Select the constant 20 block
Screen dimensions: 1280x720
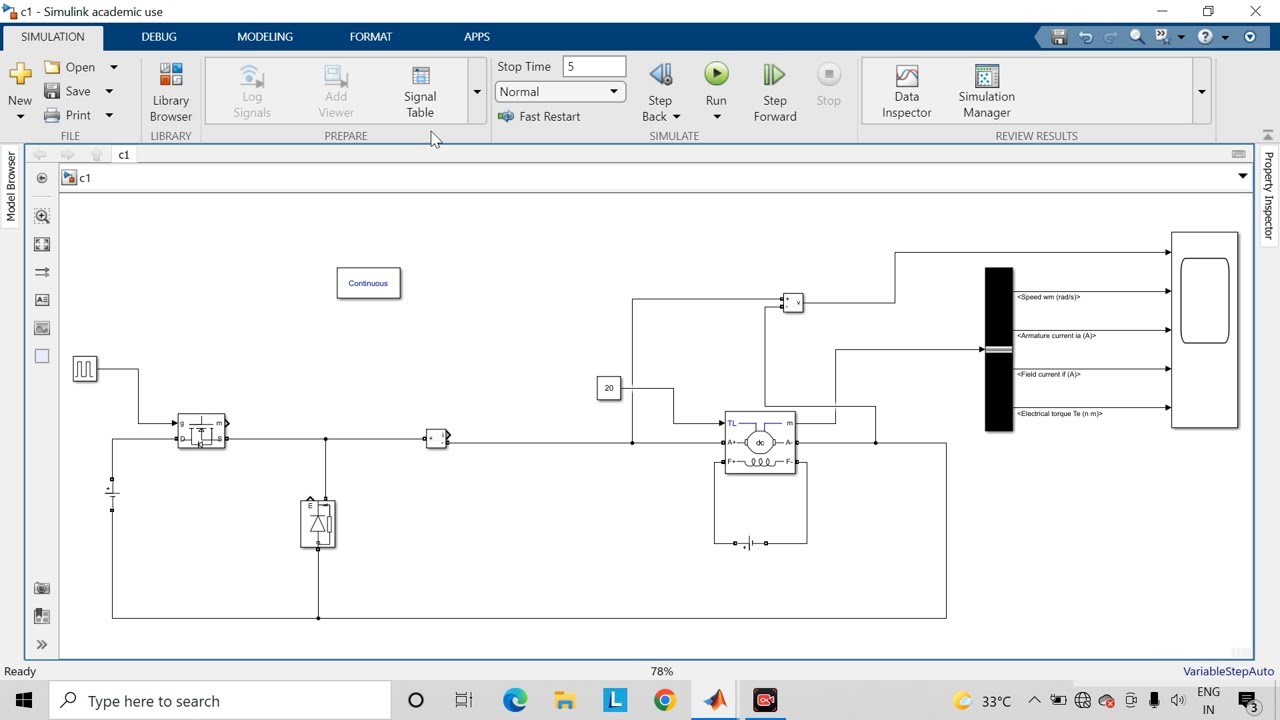(609, 388)
